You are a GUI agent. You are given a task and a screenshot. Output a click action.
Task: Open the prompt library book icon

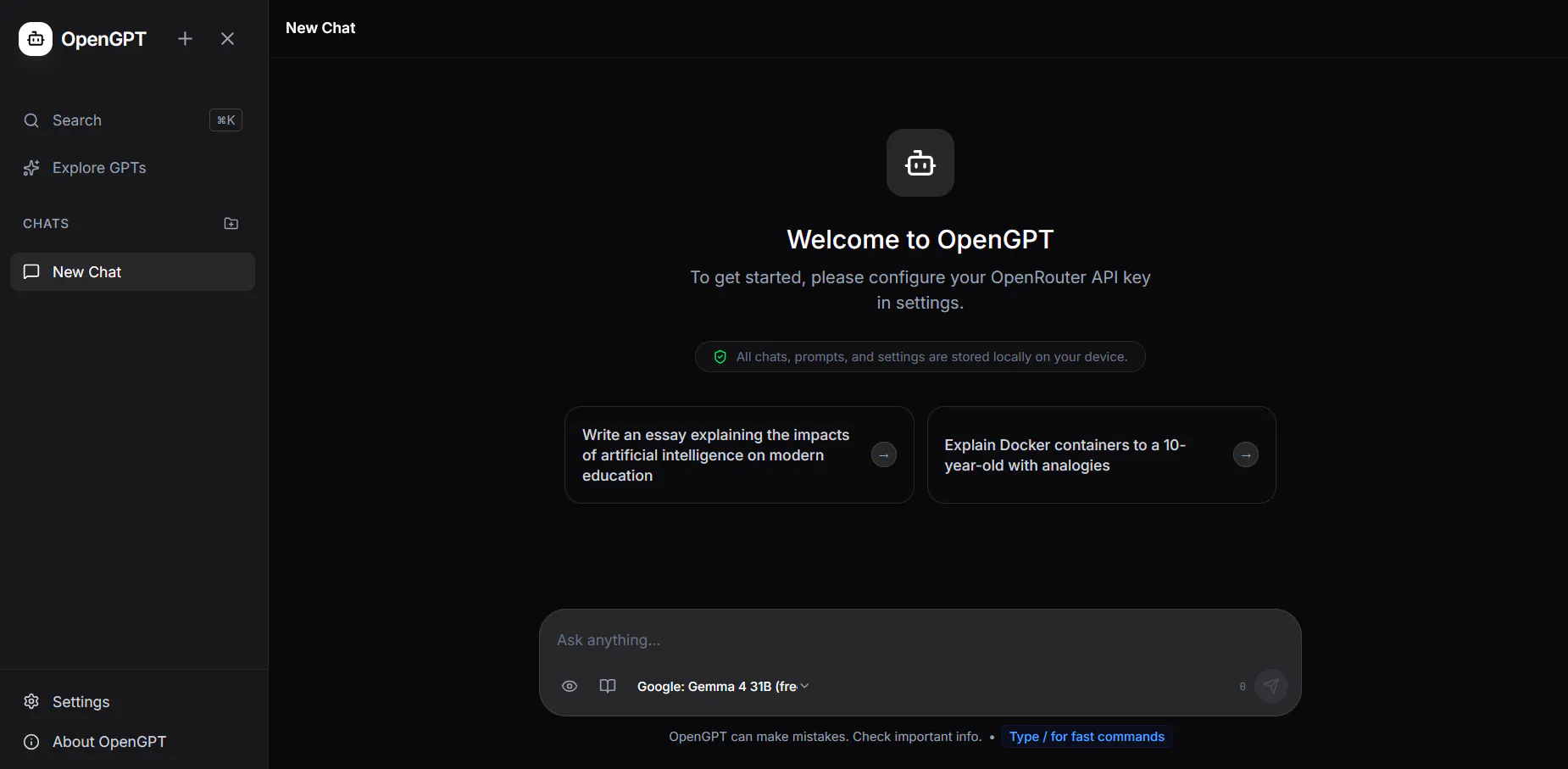(x=608, y=686)
